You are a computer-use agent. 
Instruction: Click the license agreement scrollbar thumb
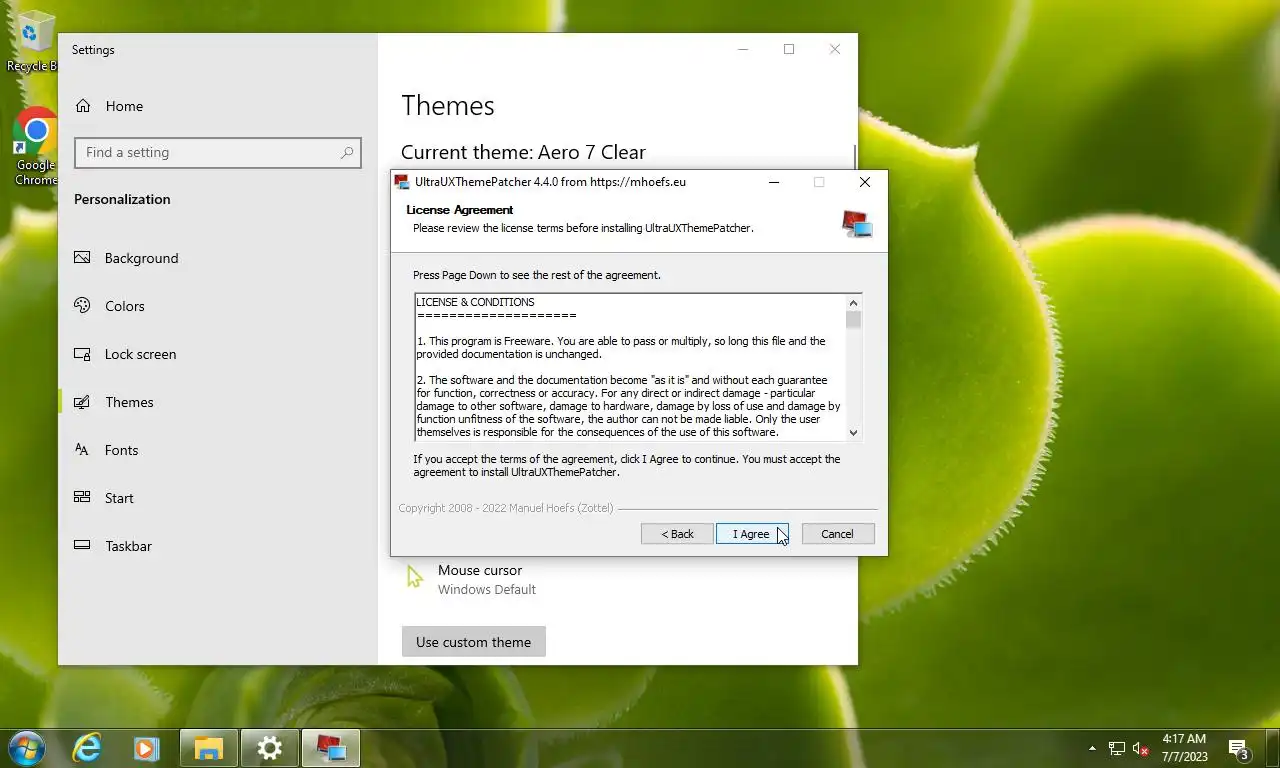tap(853, 320)
